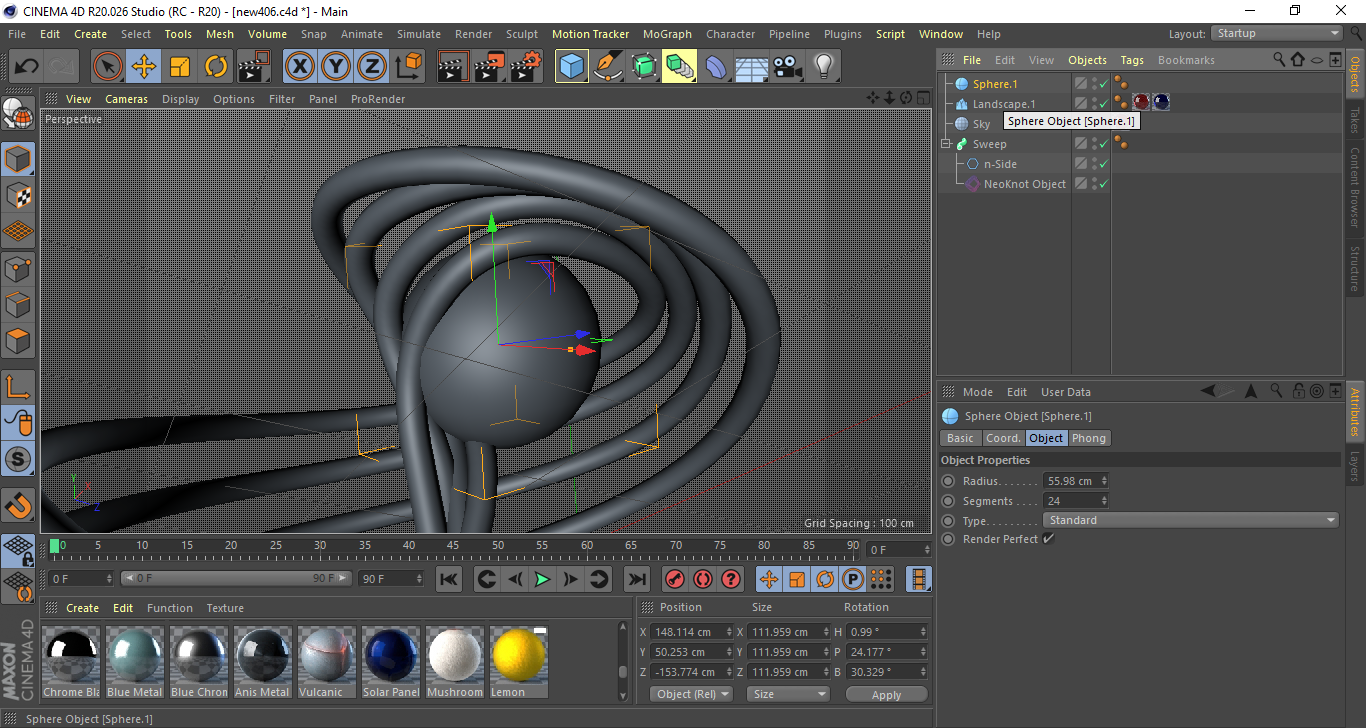Screen dimensions: 1366x728
Task: Click timeline frame 50 marker
Action: click(x=497, y=546)
